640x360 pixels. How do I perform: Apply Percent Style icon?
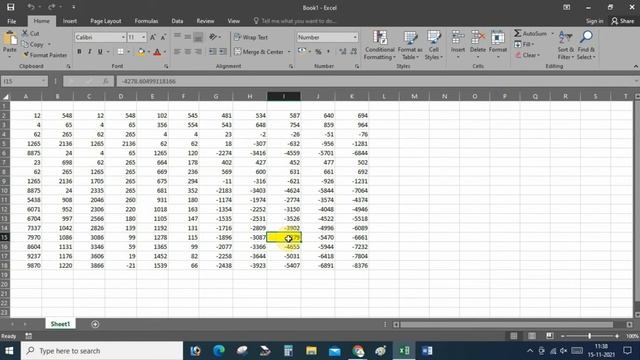(x=318, y=52)
